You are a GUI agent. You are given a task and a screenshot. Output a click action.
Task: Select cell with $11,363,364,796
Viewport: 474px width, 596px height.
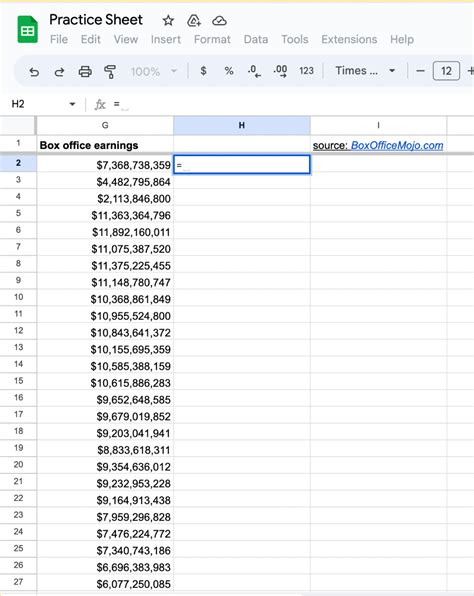[x=105, y=215]
